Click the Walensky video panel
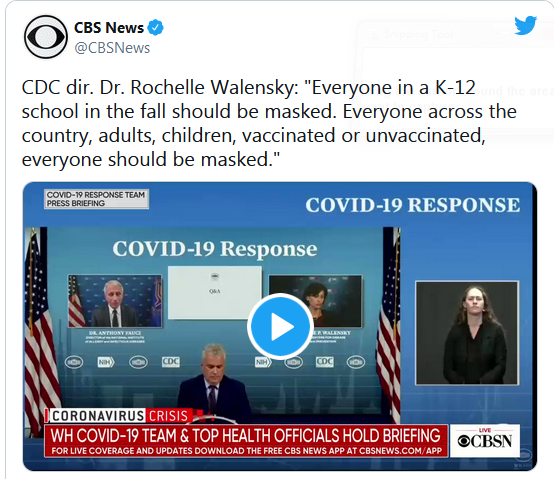Viewport: 554px width, 479px height. (x=316, y=301)
